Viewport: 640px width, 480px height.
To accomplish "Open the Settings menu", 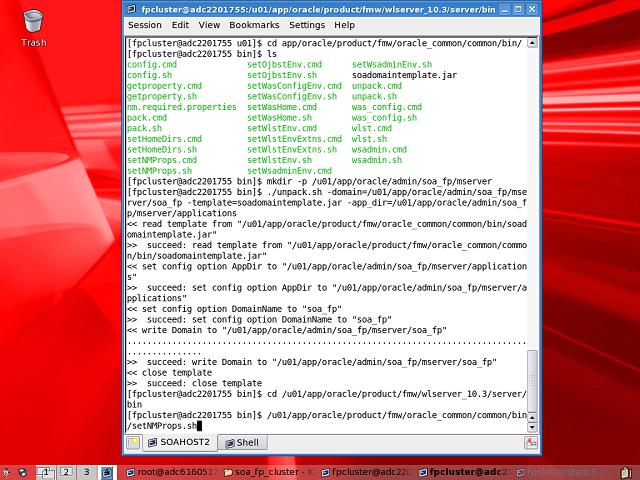I will tap(307, 25).
